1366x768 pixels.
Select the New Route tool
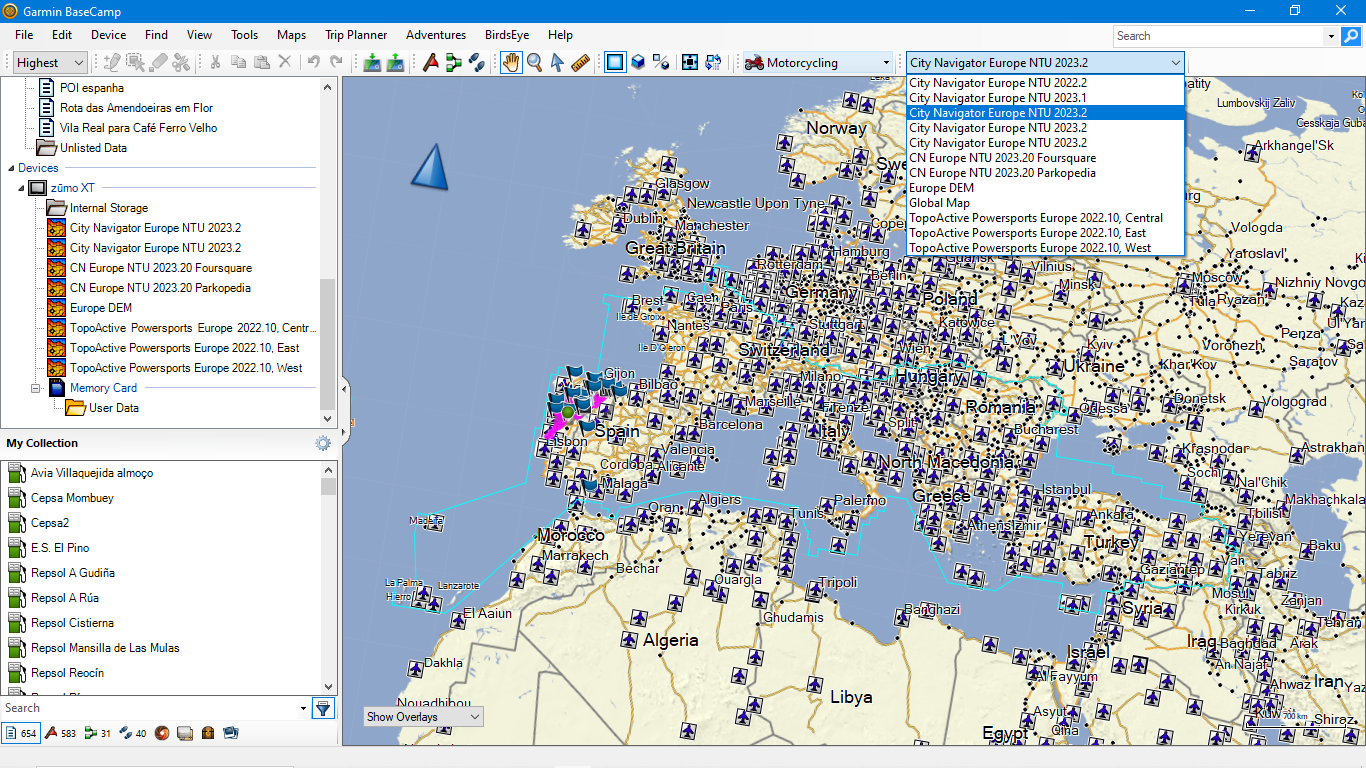(454, 62)
